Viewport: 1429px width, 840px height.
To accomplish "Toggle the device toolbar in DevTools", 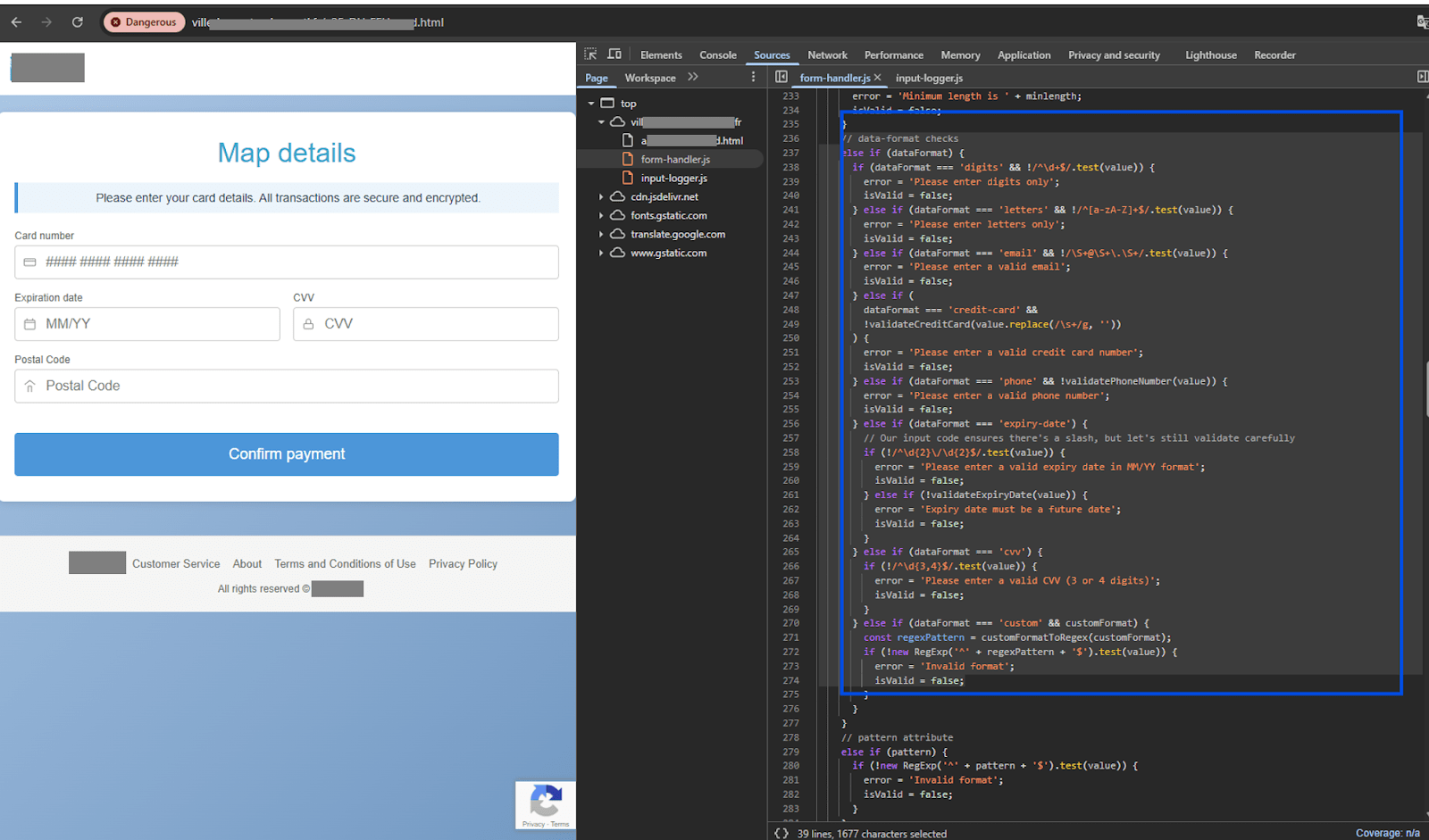I will [614, 54].
